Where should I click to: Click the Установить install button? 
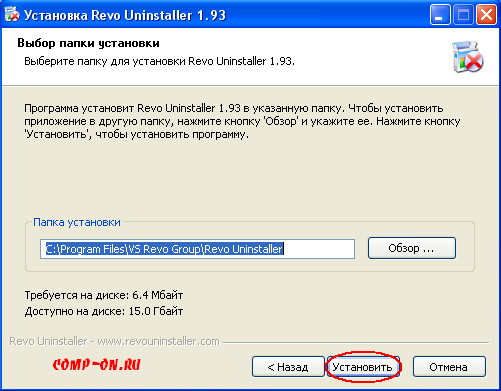(363, 367)
